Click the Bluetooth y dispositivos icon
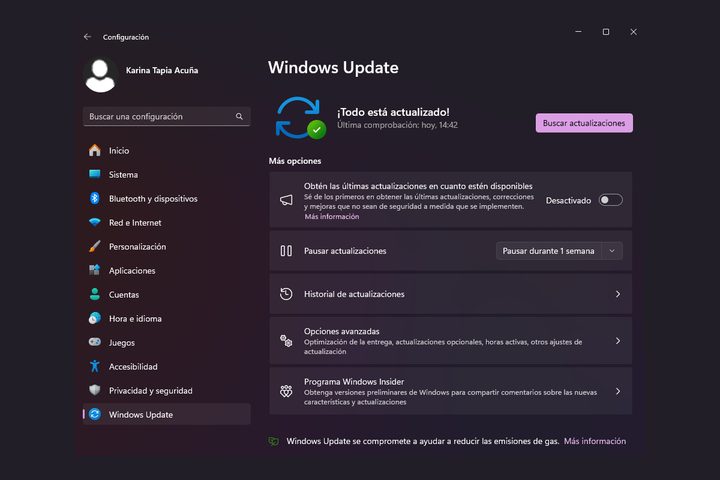The width and height of the screenshot is (720, 480). coord(94,199)
